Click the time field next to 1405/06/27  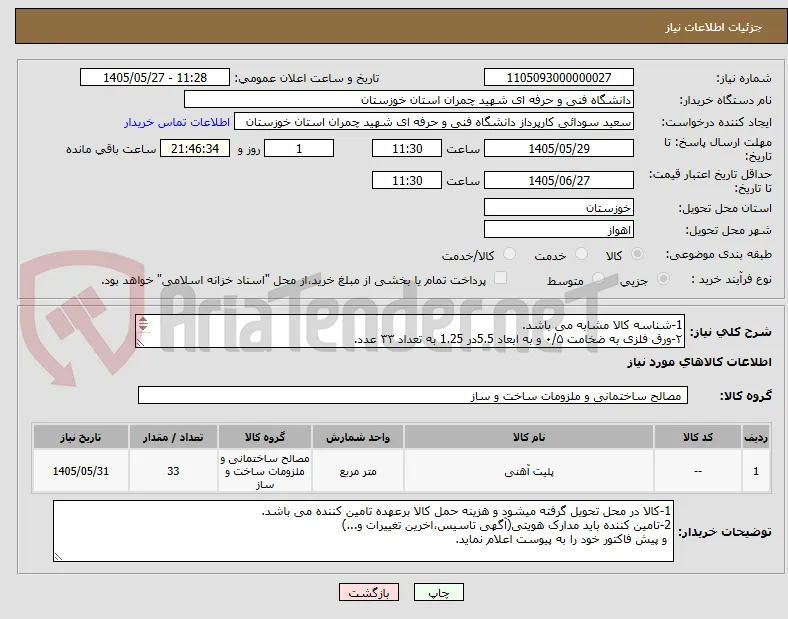(x=407, y=180)
